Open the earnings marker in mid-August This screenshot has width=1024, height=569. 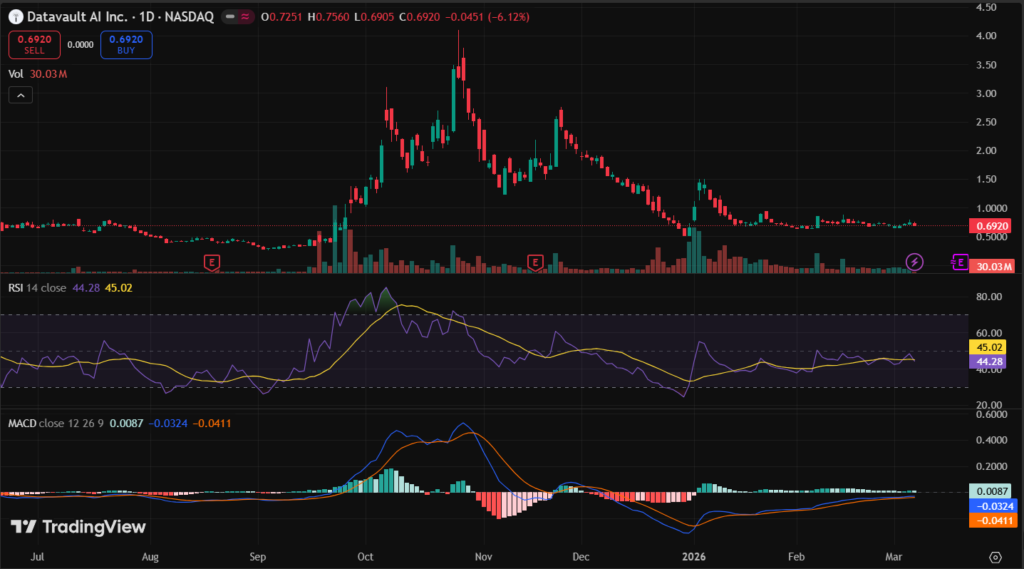(212, 262)
